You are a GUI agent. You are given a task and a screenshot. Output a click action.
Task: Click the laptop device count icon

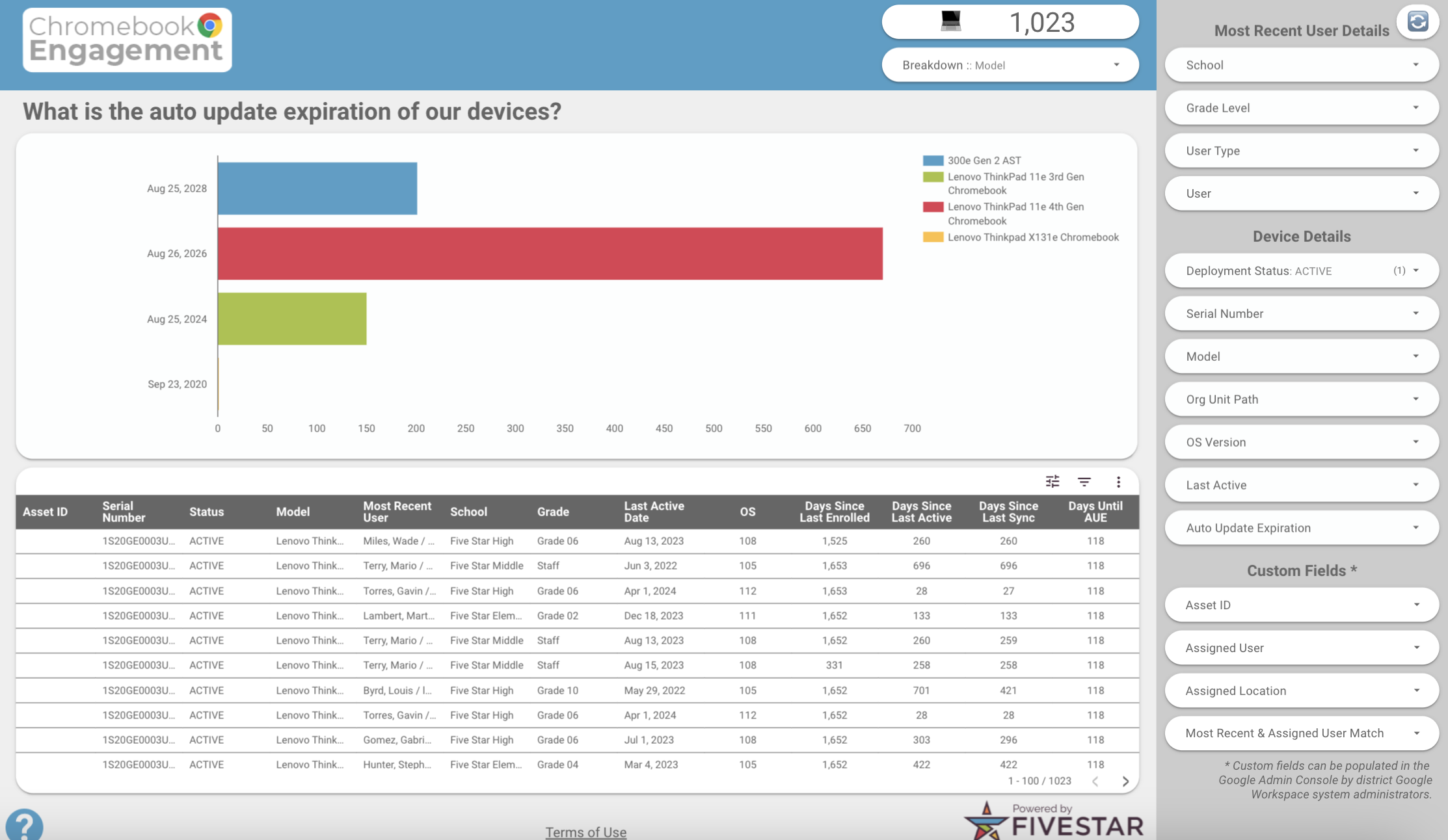(950, 21)
